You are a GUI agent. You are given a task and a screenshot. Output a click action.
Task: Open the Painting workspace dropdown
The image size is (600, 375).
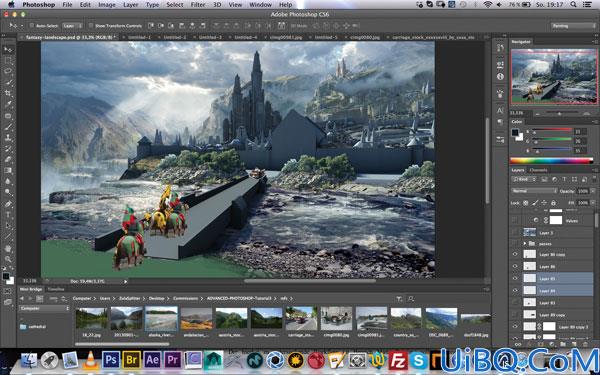tap(573, 26)
